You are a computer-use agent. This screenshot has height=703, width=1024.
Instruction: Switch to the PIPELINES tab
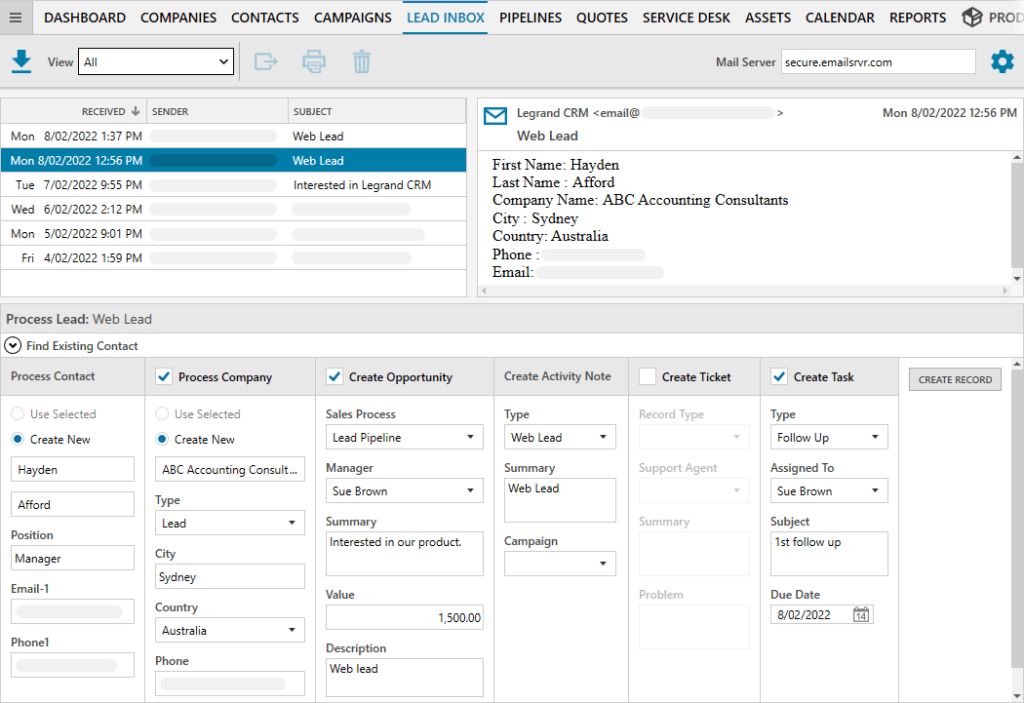(530, 17)
